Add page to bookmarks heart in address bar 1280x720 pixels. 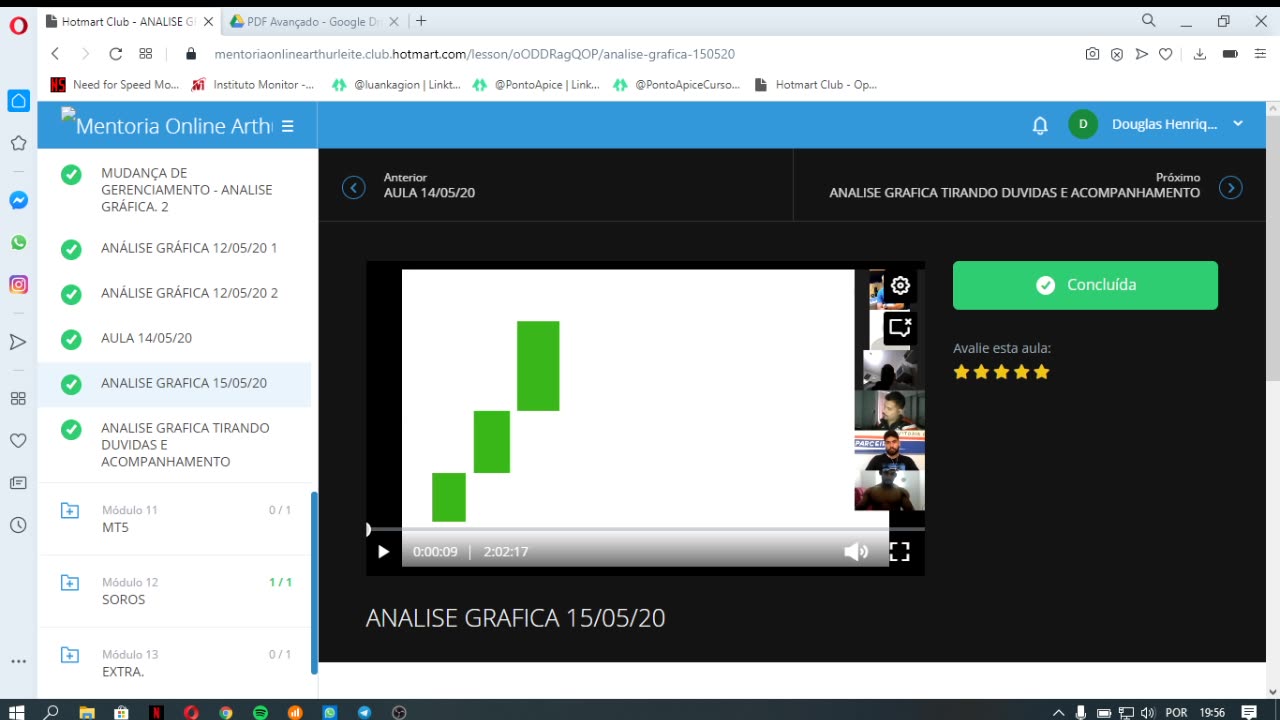pyautogui.click(x=1166, y=54)
